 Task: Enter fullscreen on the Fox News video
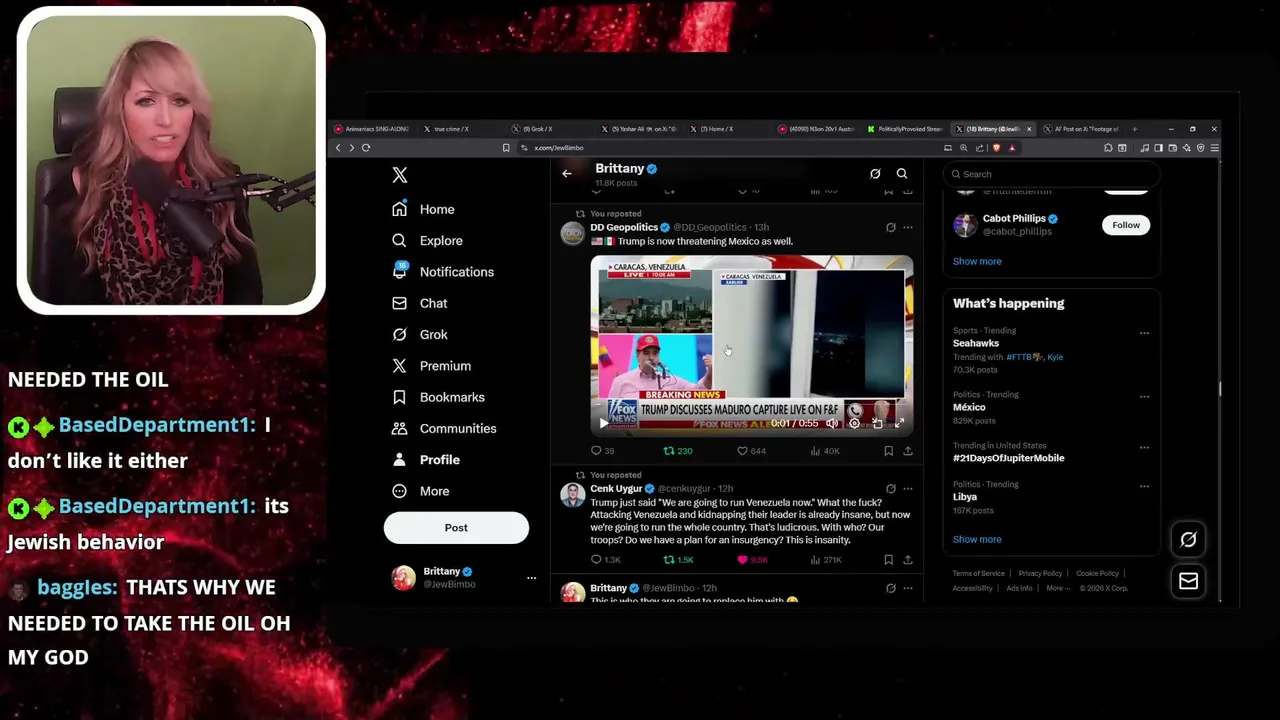click(899, 423)
